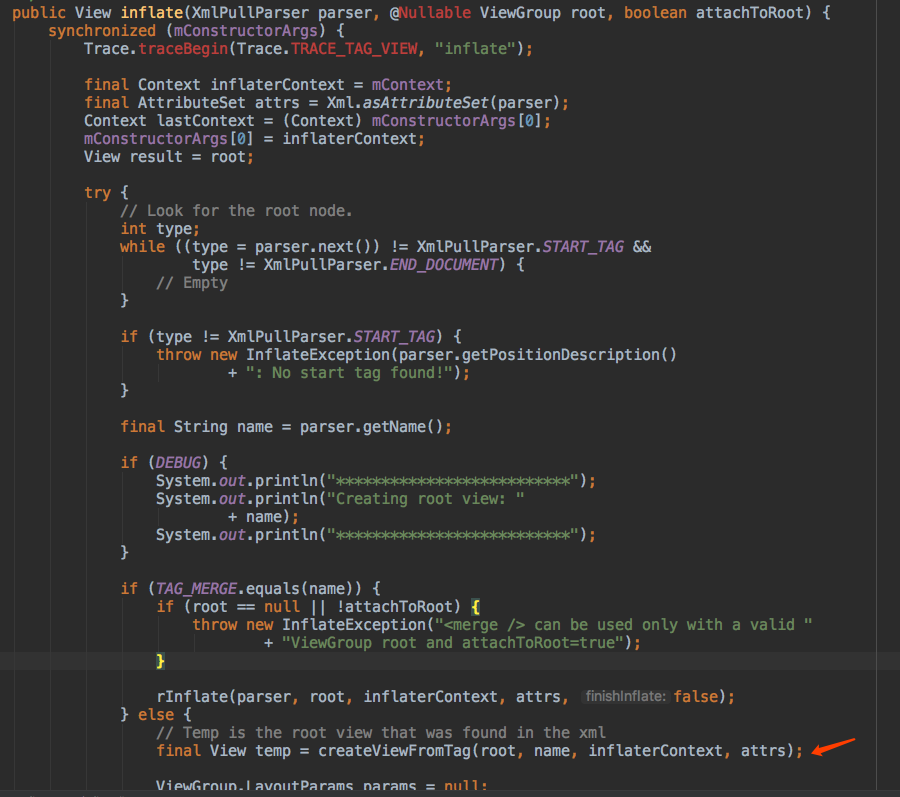Screen dimensions: 900x797
Task: Click the mContext field reference
Action: tap(408, 85)
